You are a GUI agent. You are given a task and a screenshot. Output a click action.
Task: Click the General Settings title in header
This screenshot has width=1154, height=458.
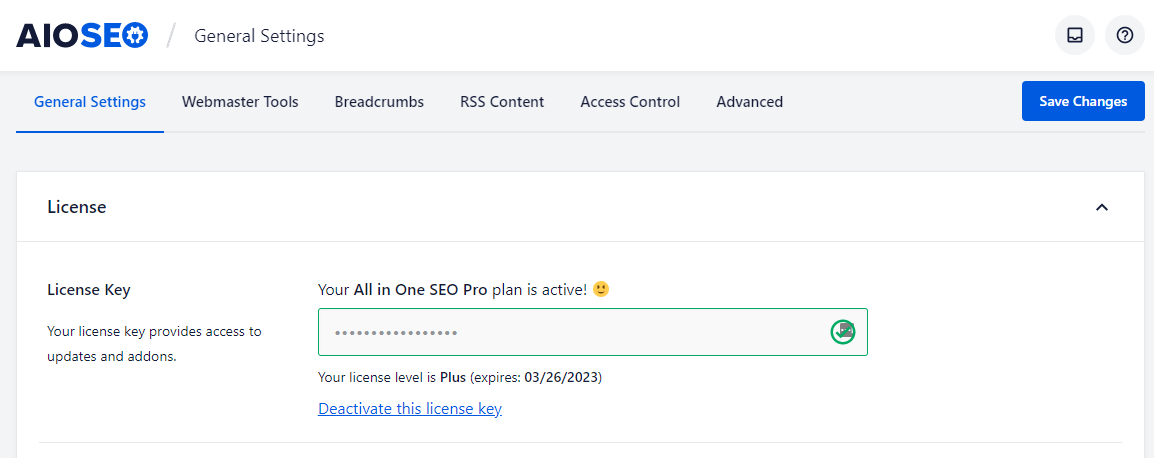coord(259,35)
